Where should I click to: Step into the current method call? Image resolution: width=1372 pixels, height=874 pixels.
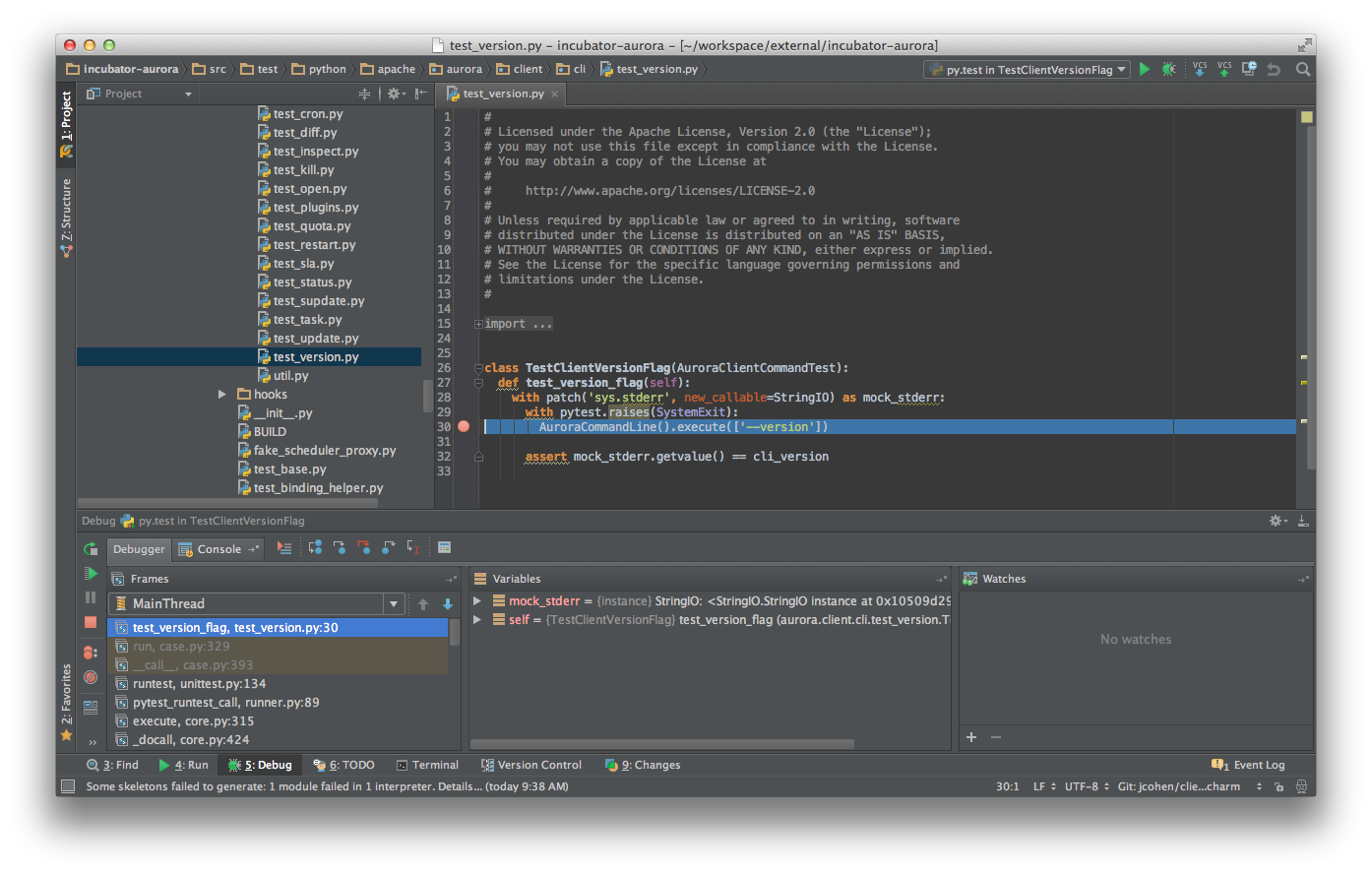click(x=342, y=548)
